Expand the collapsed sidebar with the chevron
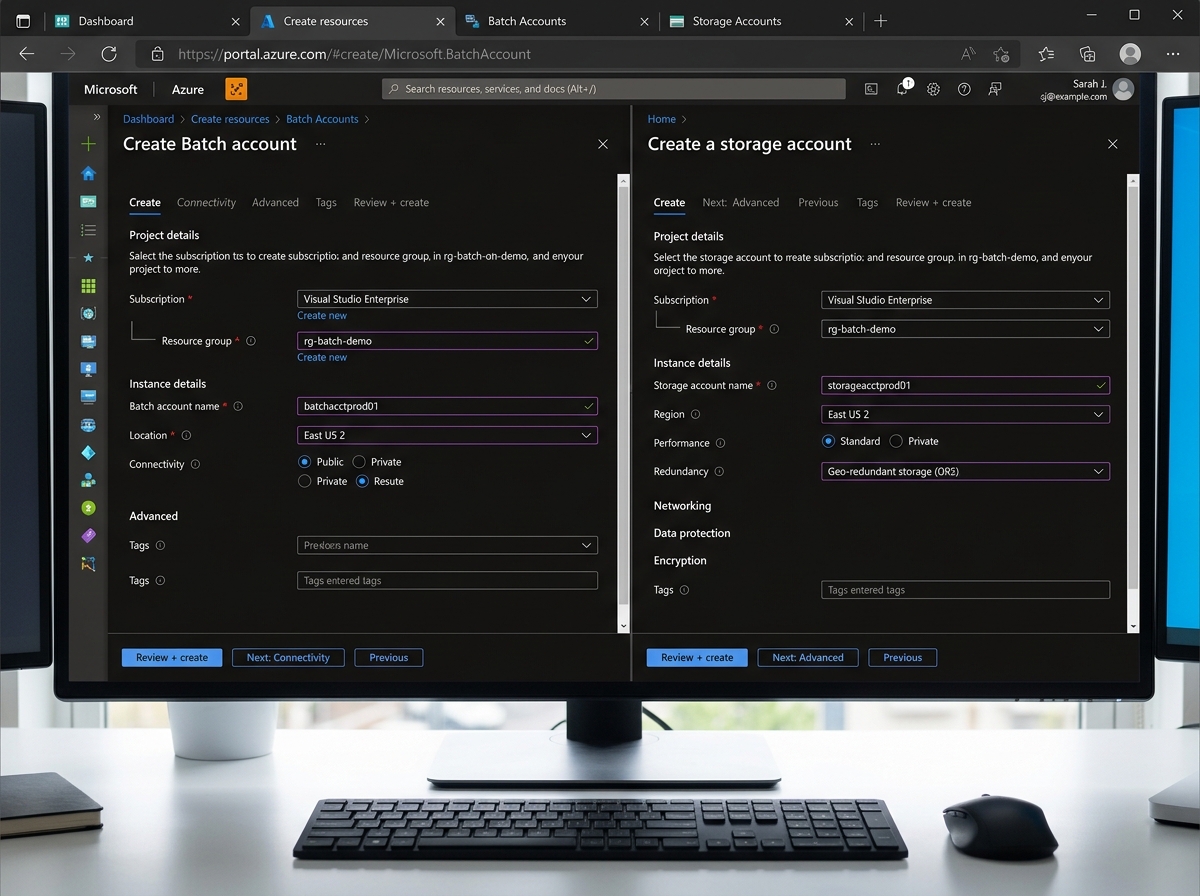The width and height of the screenshot is (1200, 896). point(96,115)
